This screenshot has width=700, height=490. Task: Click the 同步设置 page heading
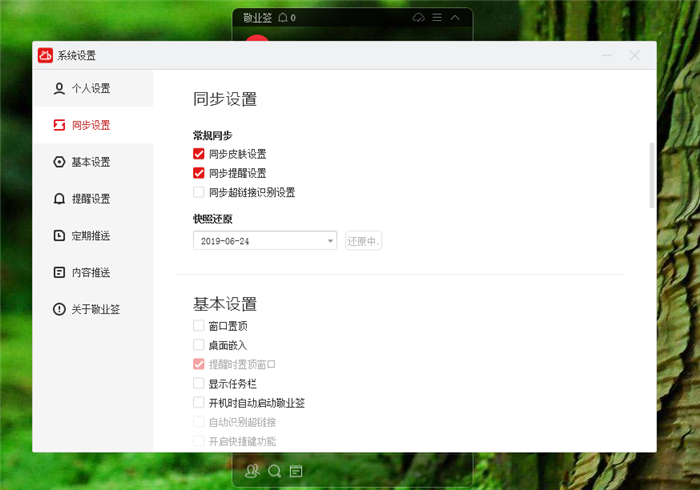click(x=225, y=99)
